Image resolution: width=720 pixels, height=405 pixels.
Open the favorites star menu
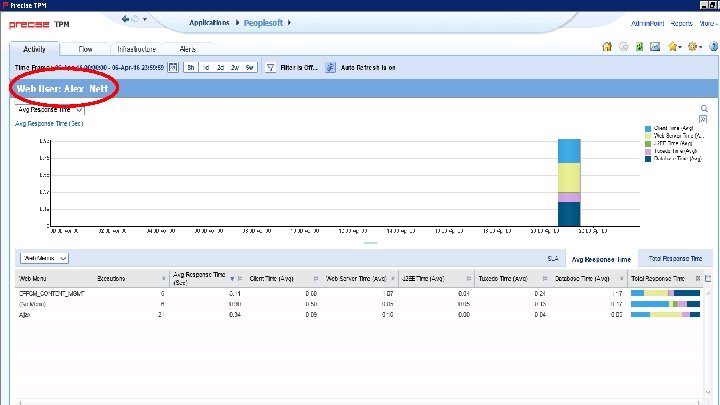675,46
